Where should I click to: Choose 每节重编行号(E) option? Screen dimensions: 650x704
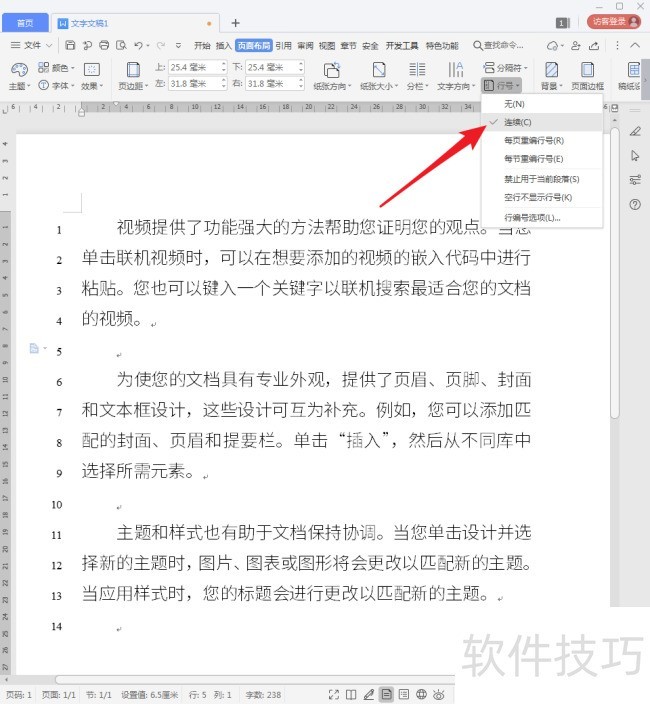click(542, 159)
